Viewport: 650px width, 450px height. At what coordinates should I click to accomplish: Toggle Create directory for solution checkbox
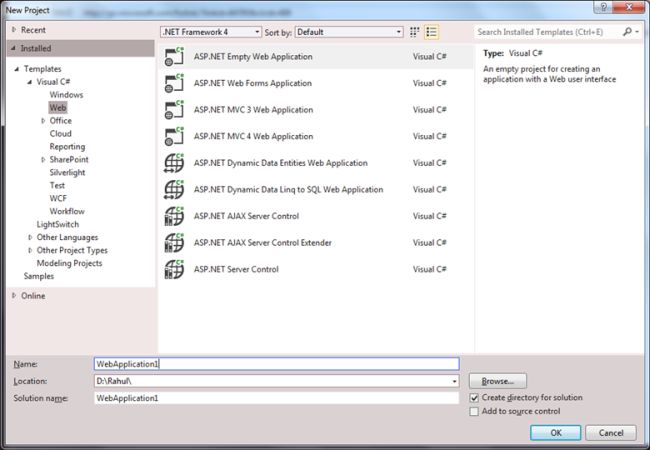(474, 398)
